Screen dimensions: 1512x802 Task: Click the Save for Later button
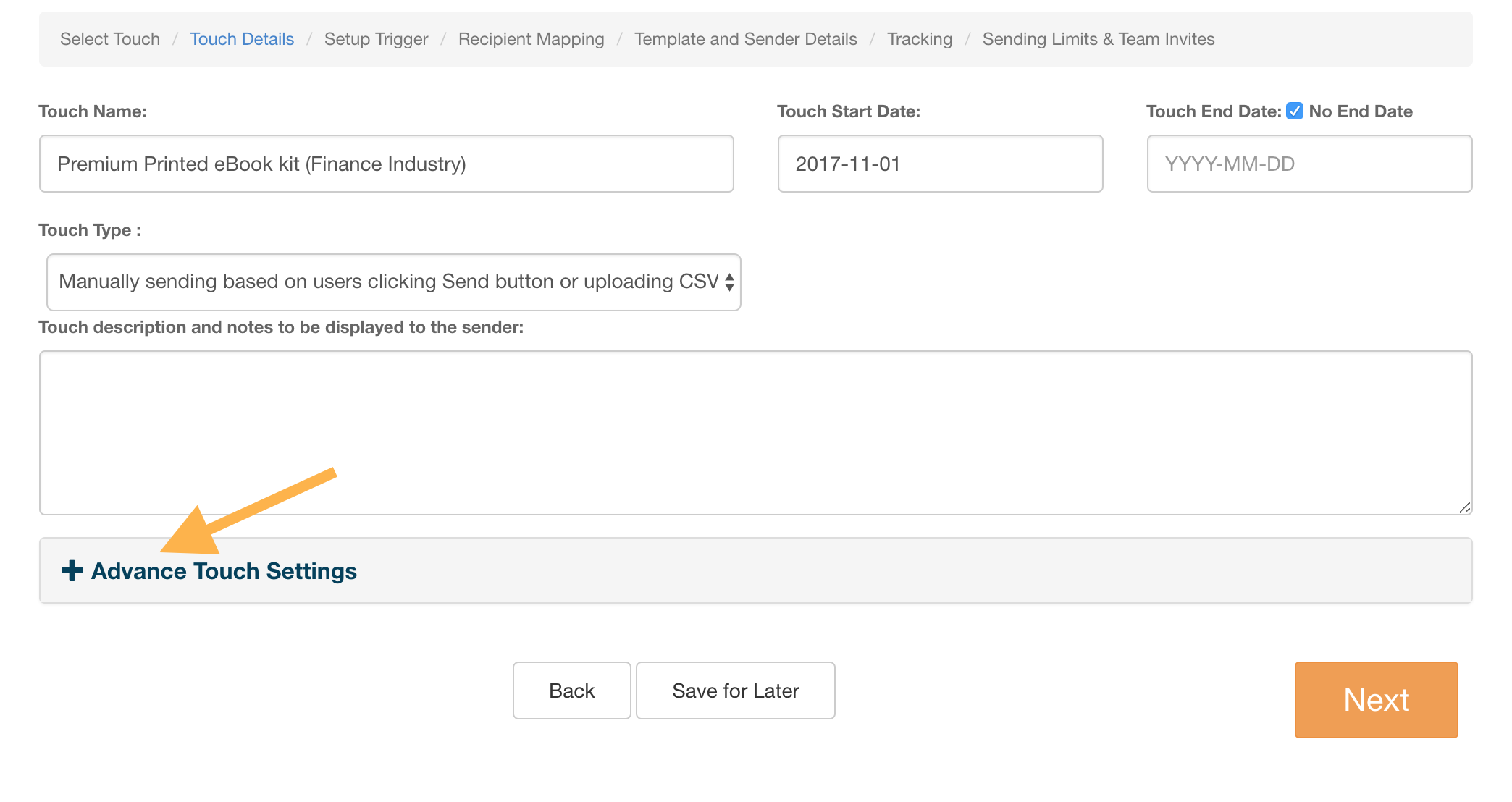coord(735,691)
